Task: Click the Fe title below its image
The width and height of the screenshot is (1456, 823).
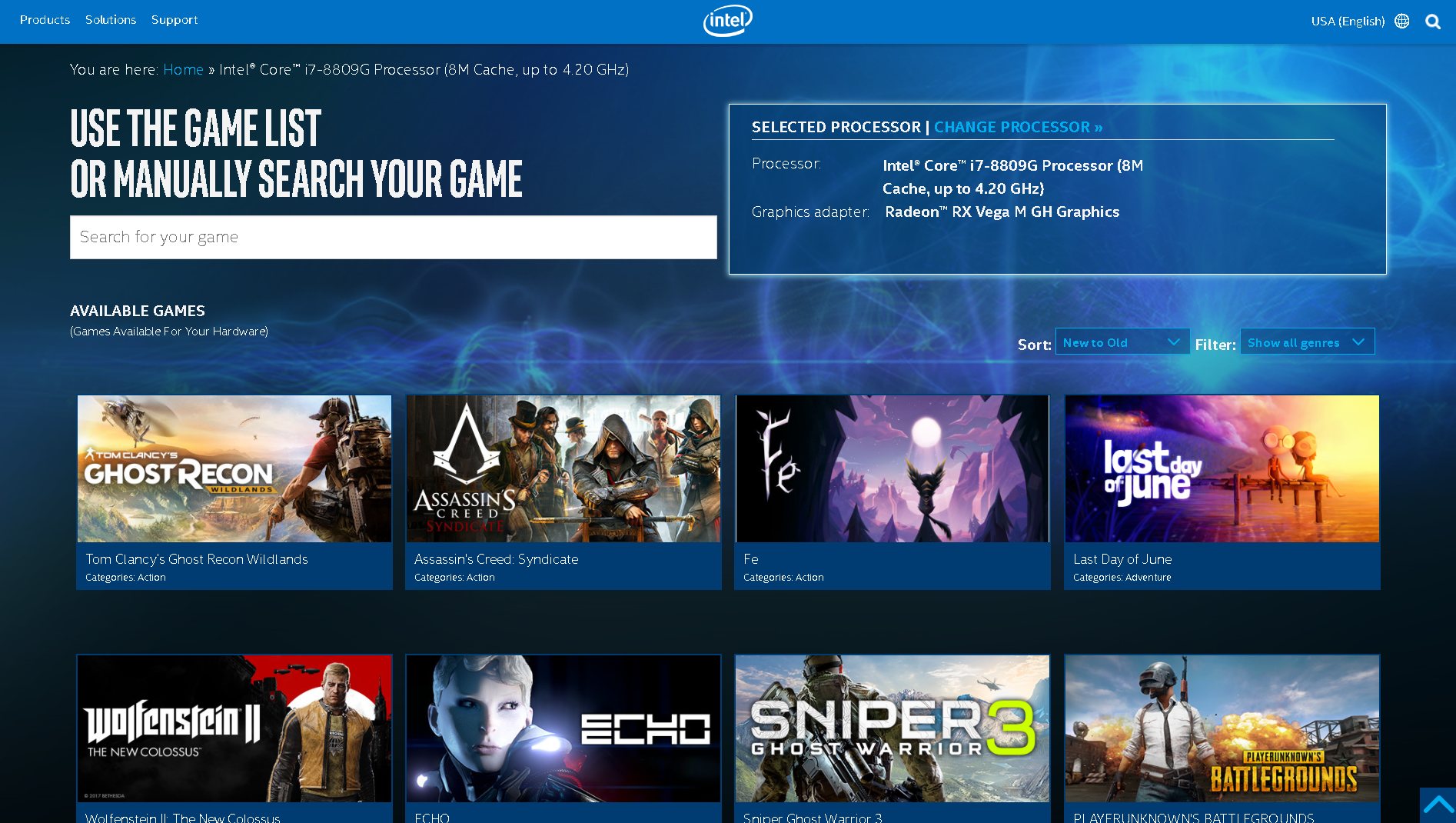Action: [x=751, y=559]
